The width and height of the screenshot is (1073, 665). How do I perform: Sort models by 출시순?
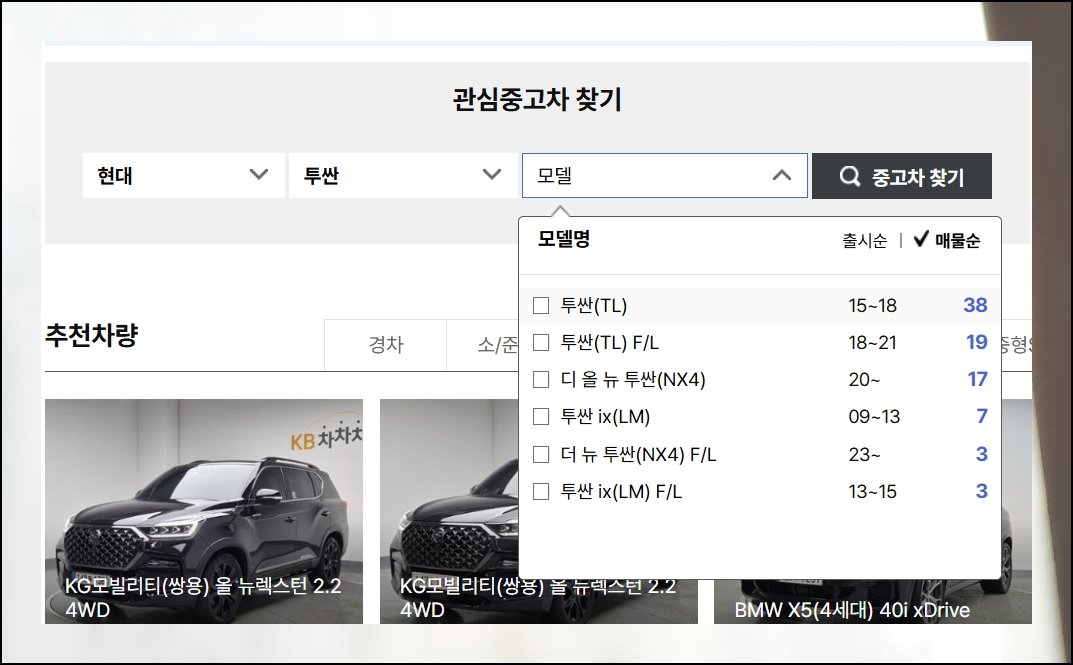(x=864, y=241)
